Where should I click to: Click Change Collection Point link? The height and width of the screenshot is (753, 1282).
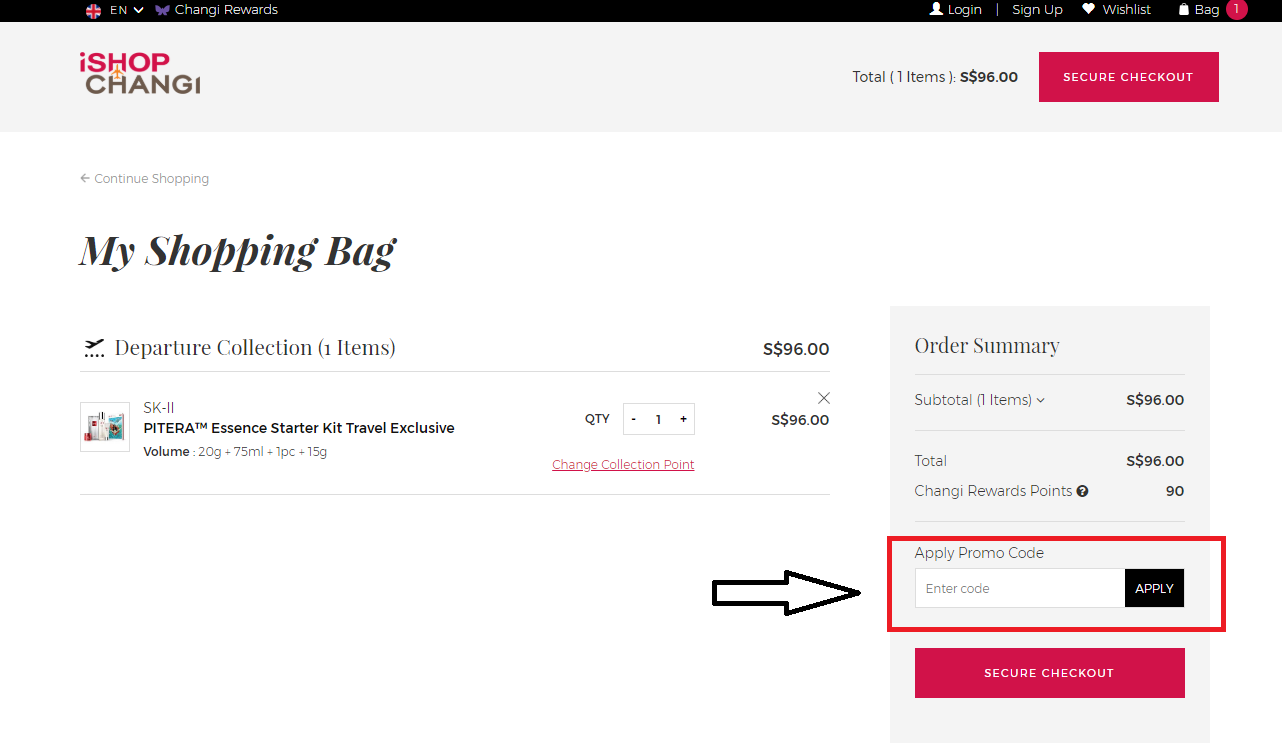coord(623,465)
